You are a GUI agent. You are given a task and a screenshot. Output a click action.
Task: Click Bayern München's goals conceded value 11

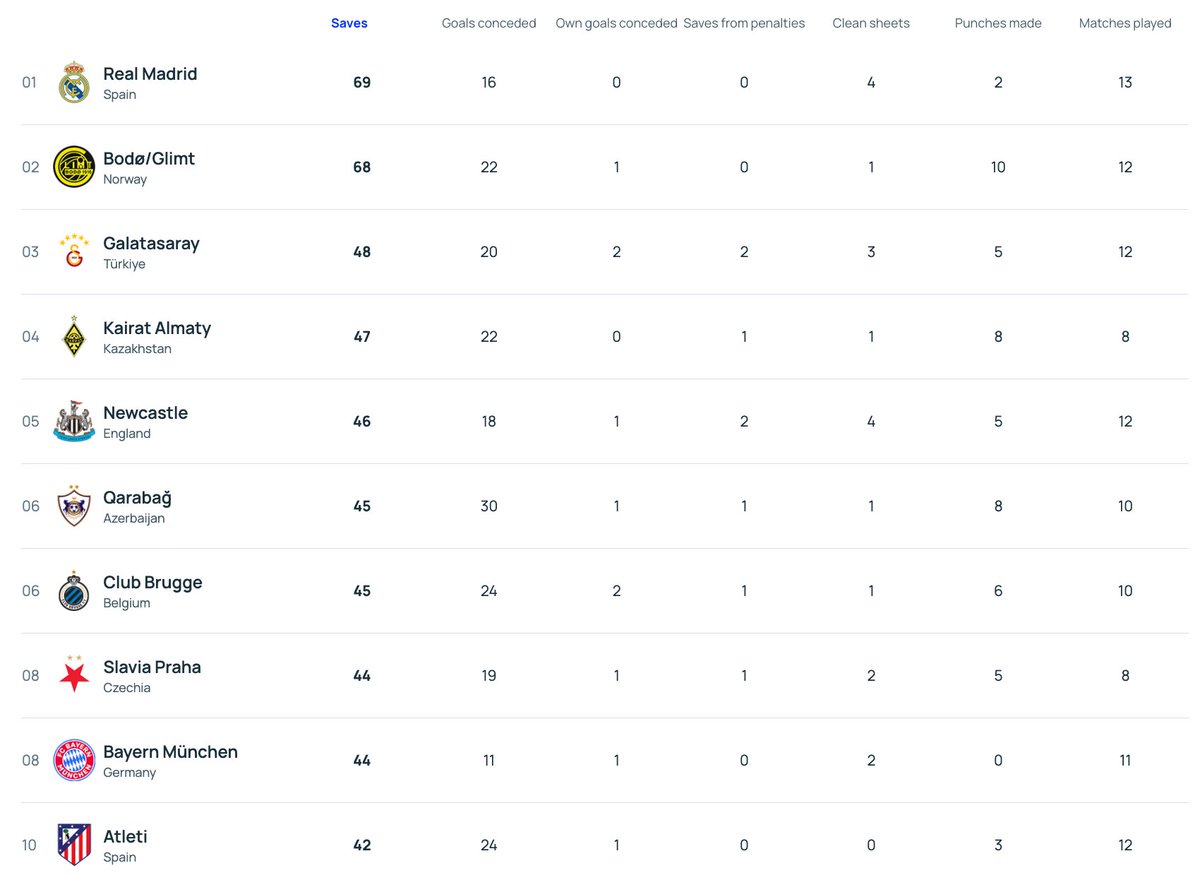489,760
